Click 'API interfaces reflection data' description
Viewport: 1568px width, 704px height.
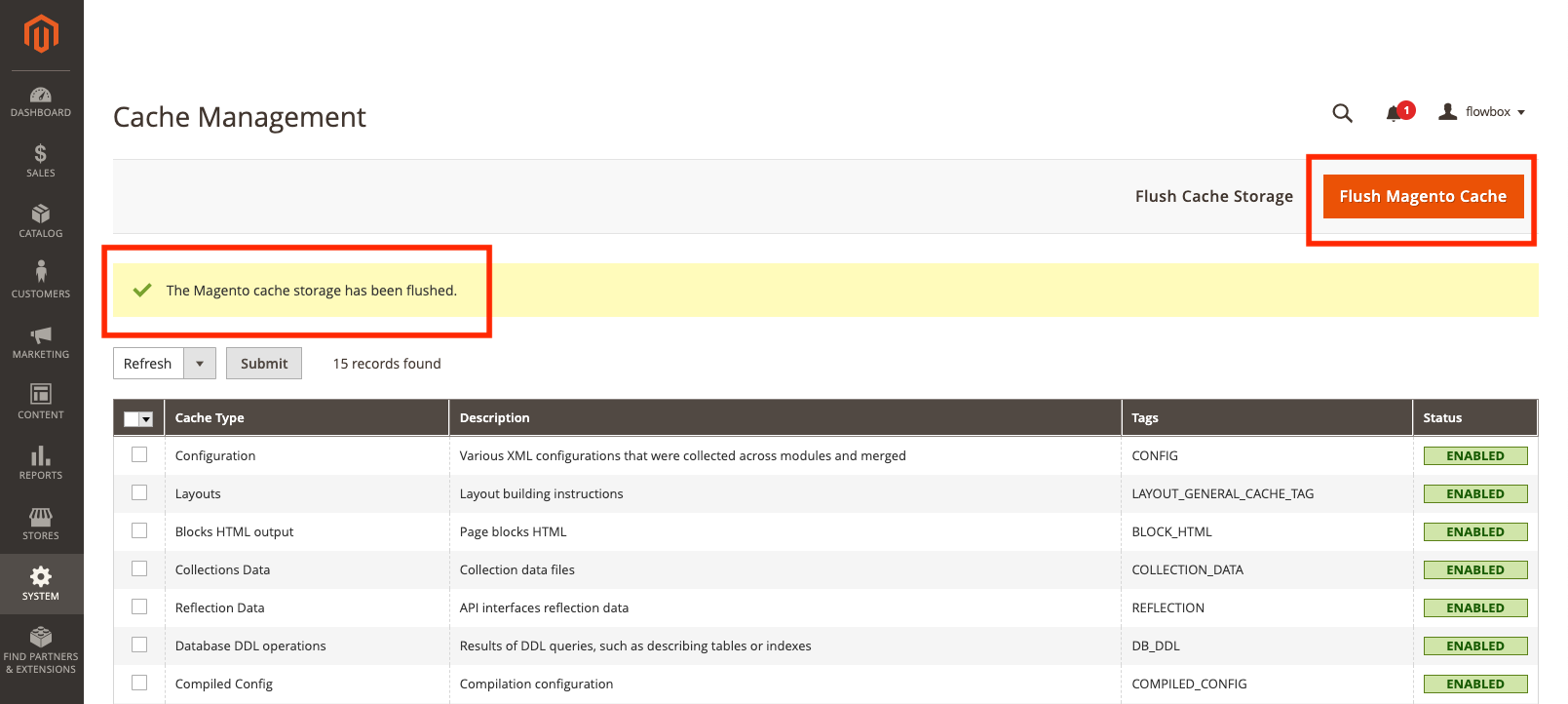pos(545,607)
